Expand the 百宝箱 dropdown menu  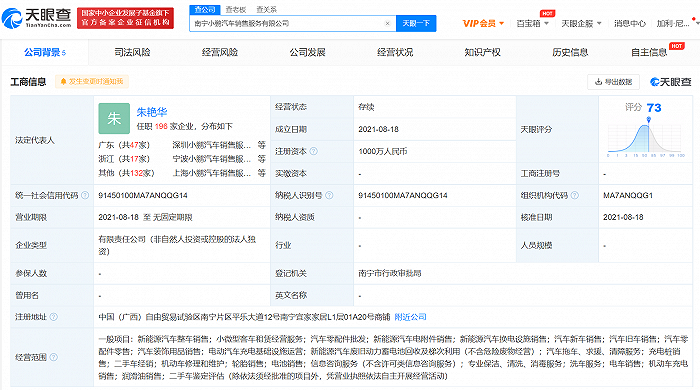533,23
